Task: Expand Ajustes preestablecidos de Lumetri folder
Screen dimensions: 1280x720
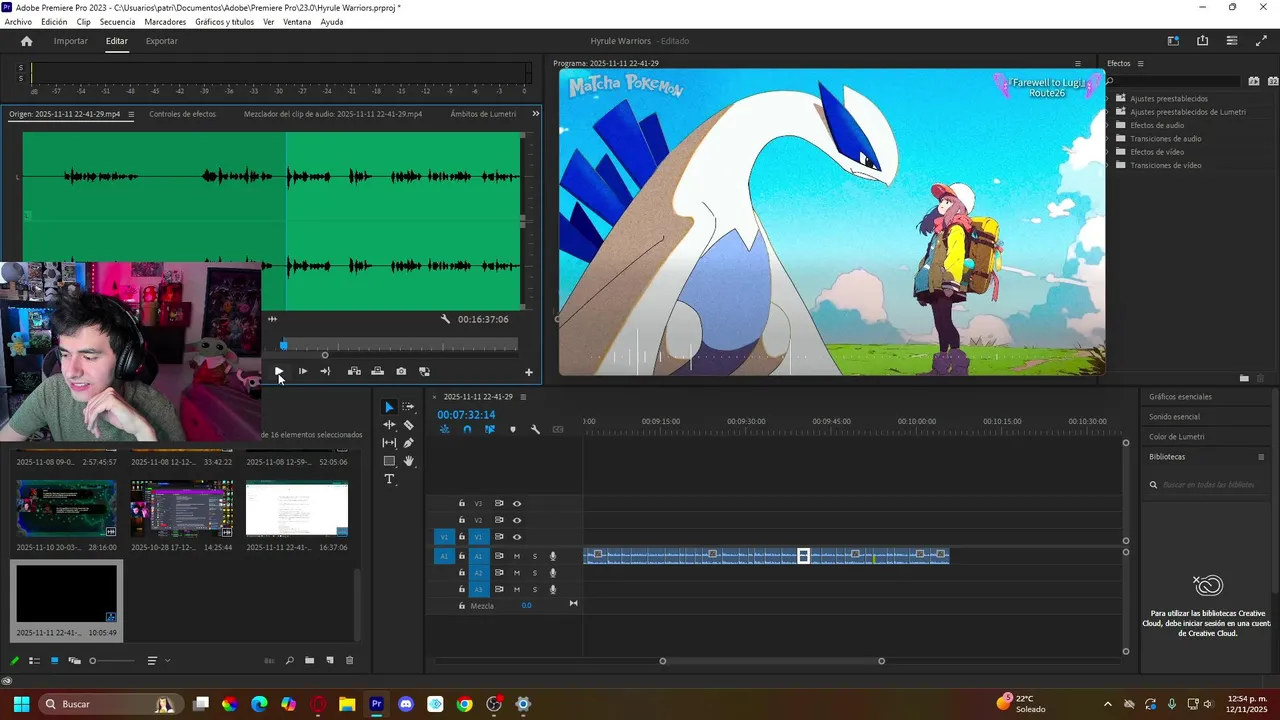Action: point(1108,112)
